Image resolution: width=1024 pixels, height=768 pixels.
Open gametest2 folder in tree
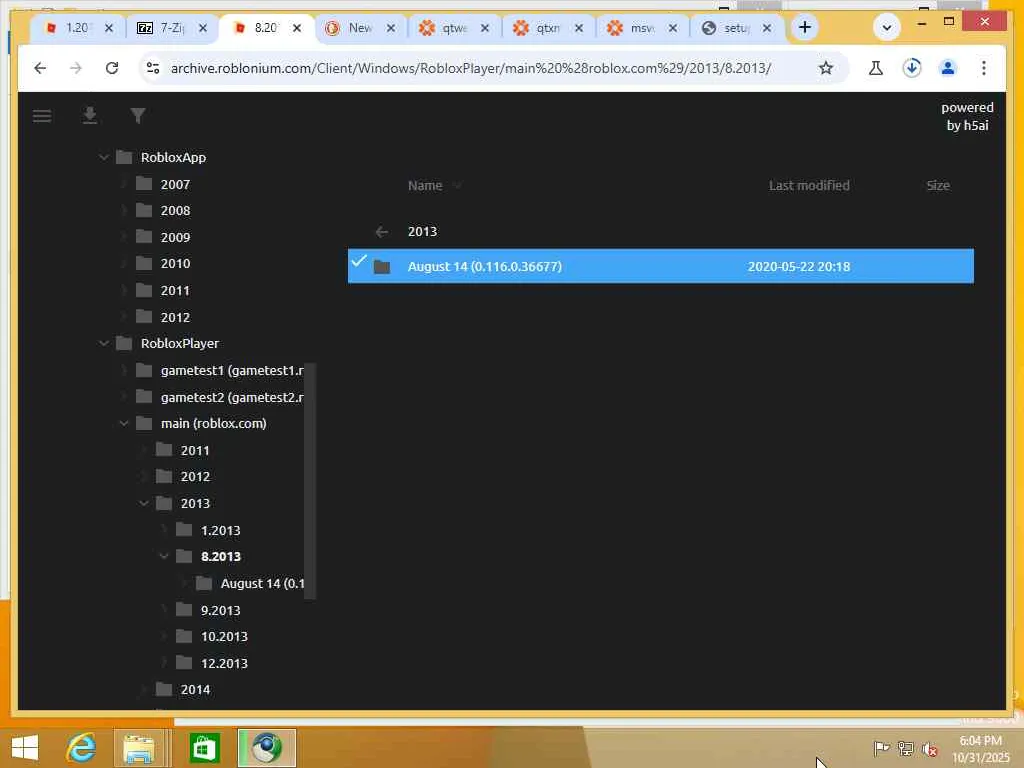click(232, 397)
